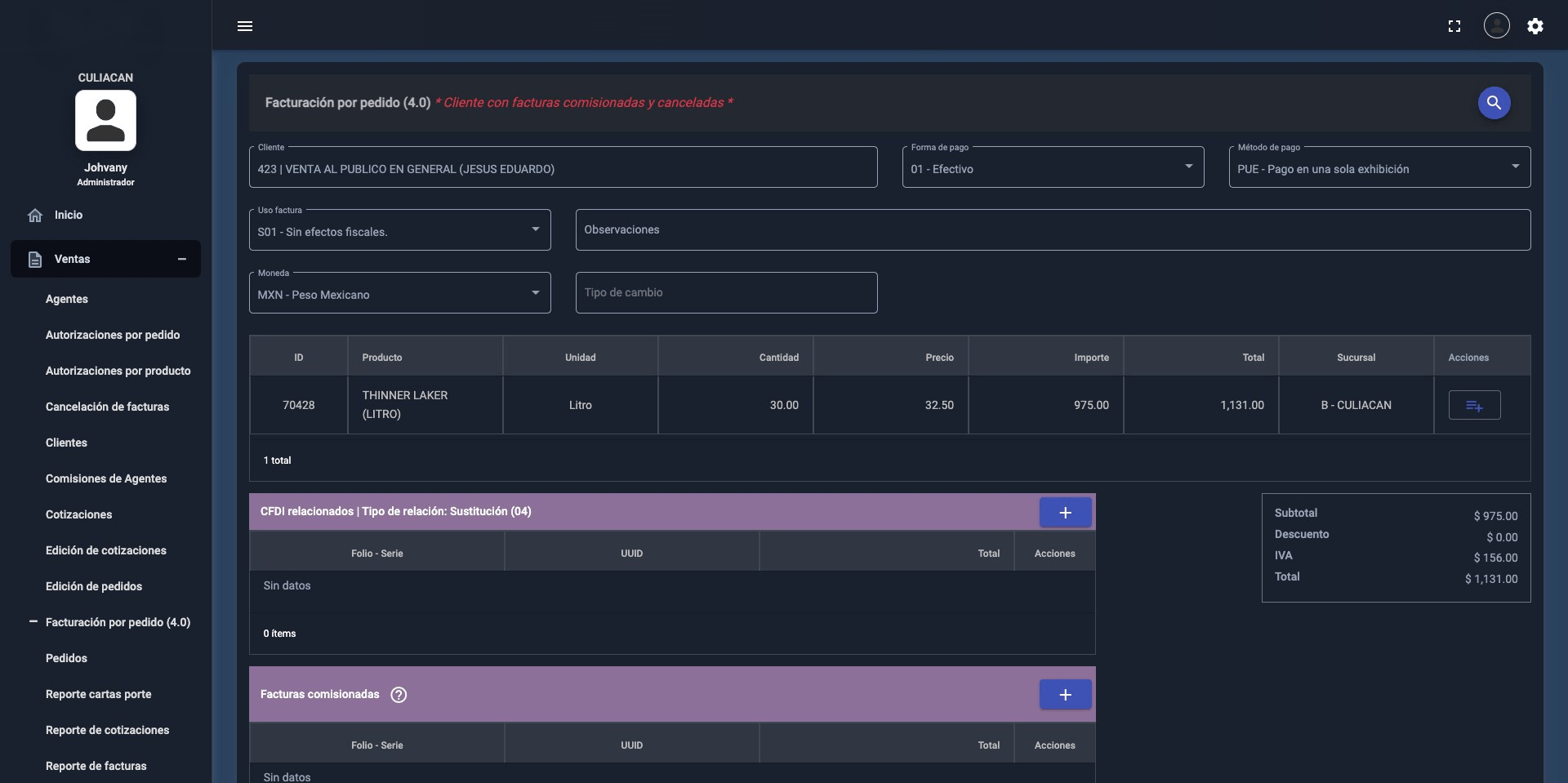Click the Producto column header
Screen dimensions: 1568x783
425,358
